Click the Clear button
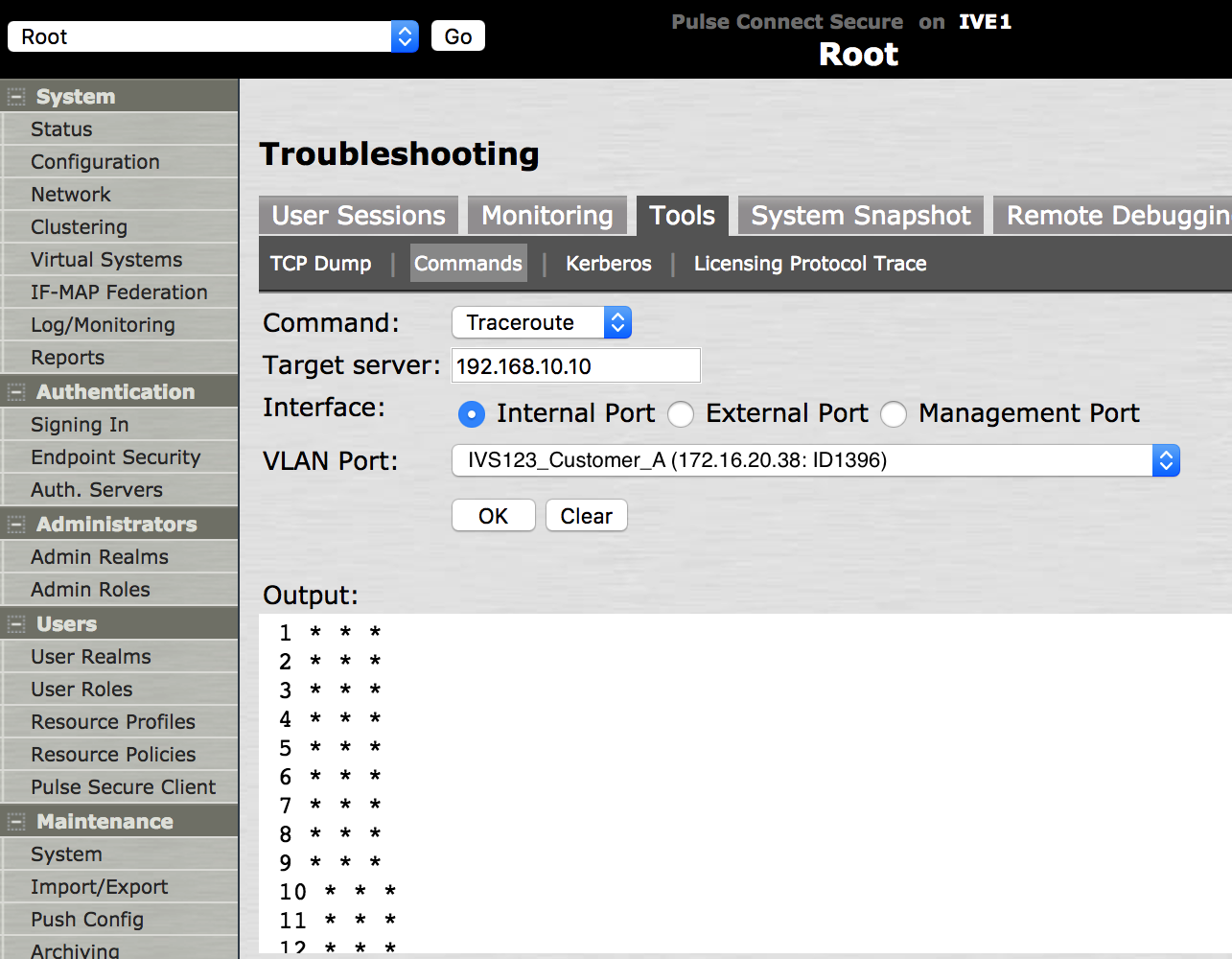The height and width of the screenshot is (959, 1232). tap(586, 516)
